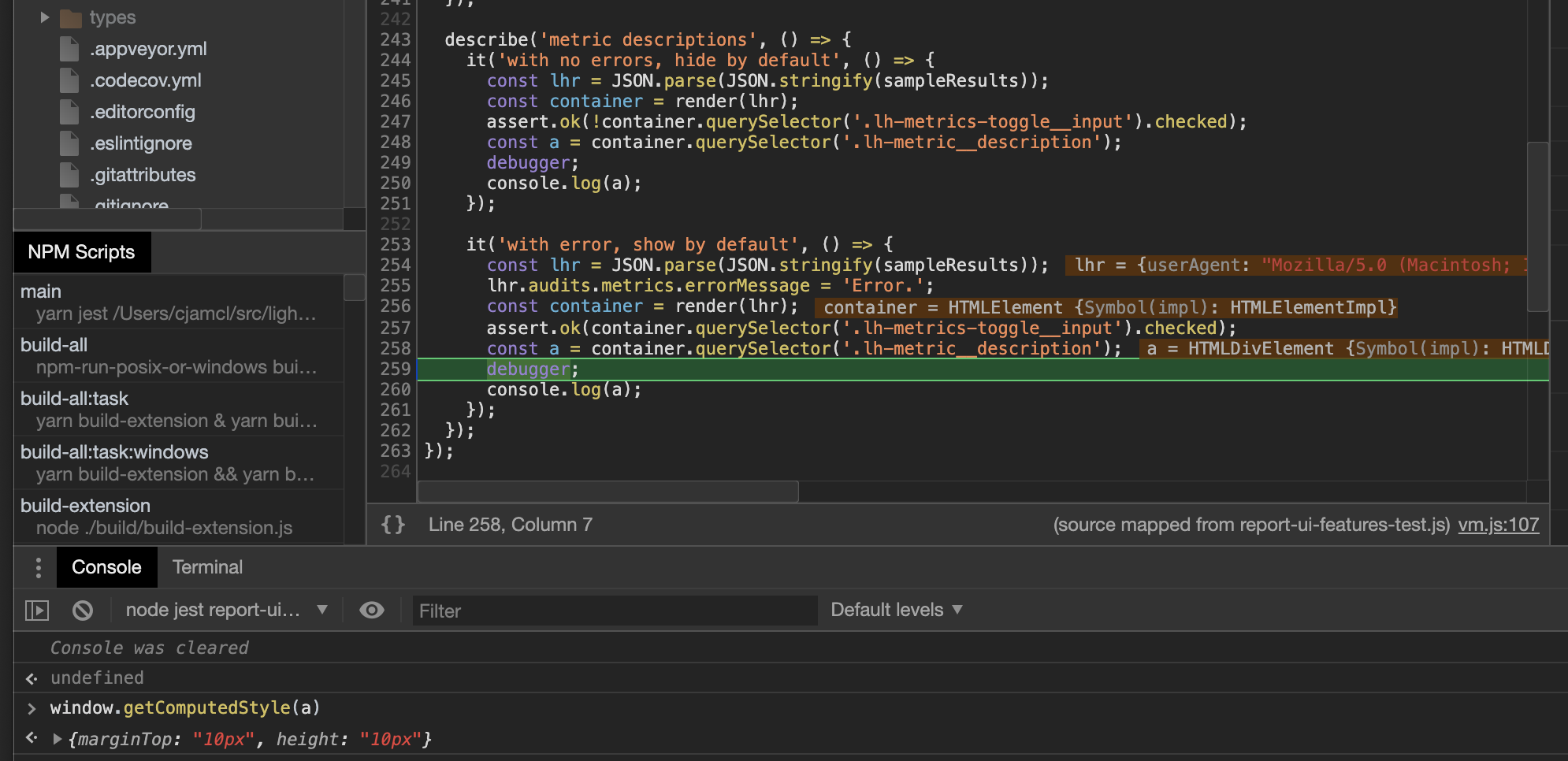Toggle breakpoint on line 259 gutter
The height and width of the screenshot is (761, 1568).
[x=395, y=369]
